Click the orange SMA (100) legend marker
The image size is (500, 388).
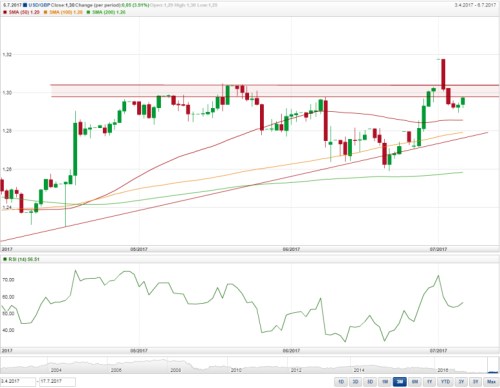click(45, 12)
